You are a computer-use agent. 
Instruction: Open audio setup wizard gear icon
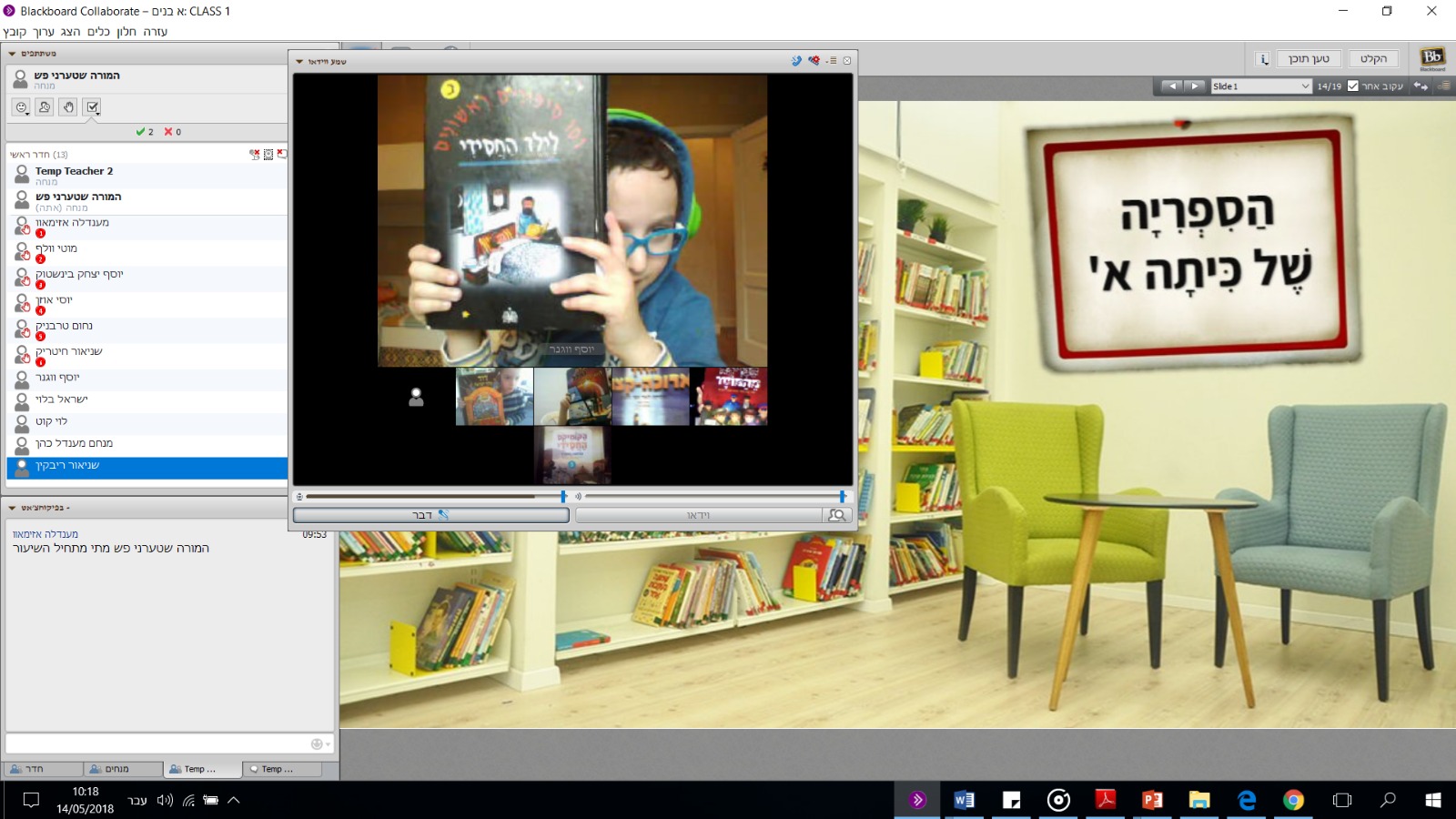(814, 61)
